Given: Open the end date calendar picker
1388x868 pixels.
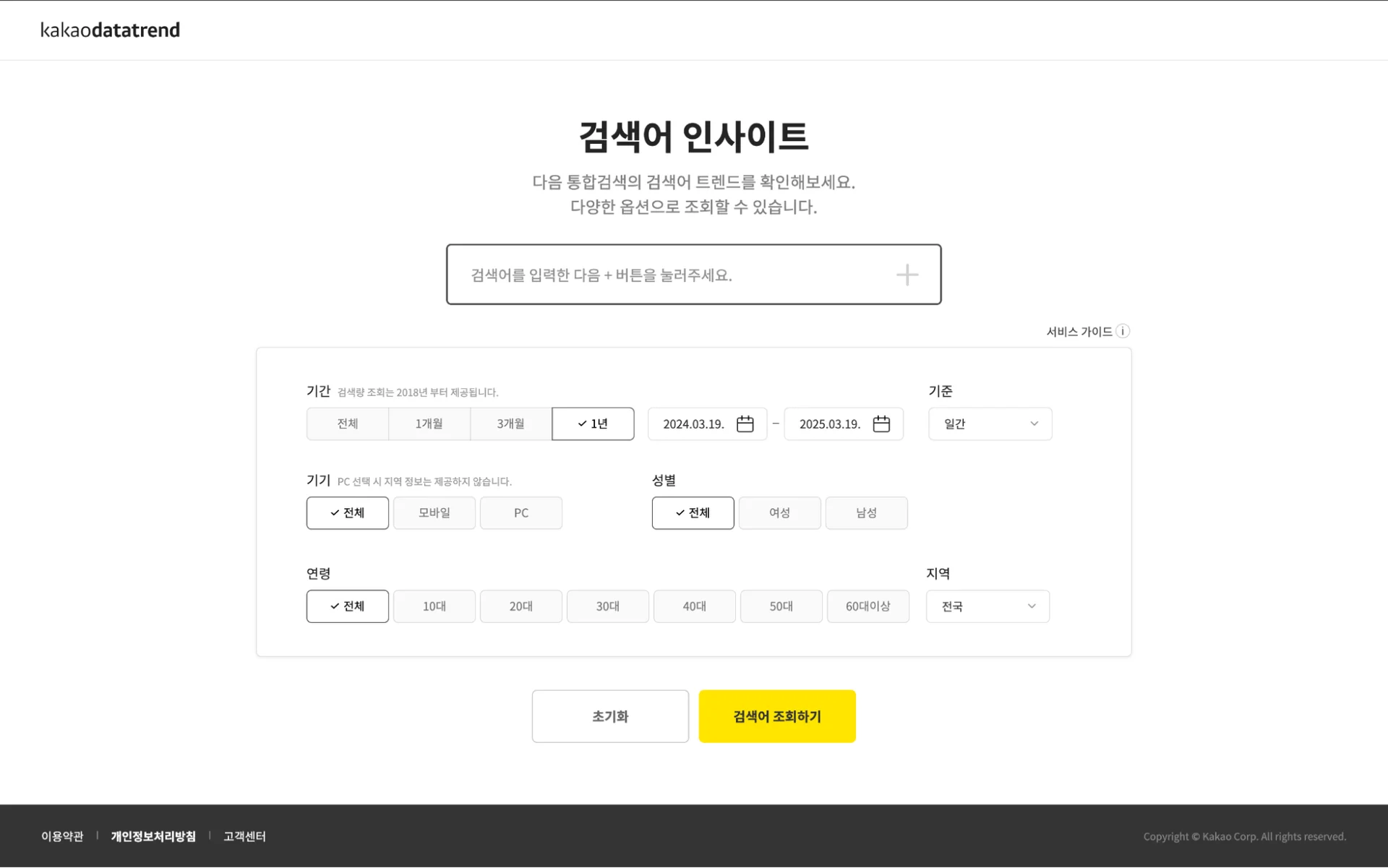Looking at the screenshot, I should pyautogui.click(x=881, y=424).
